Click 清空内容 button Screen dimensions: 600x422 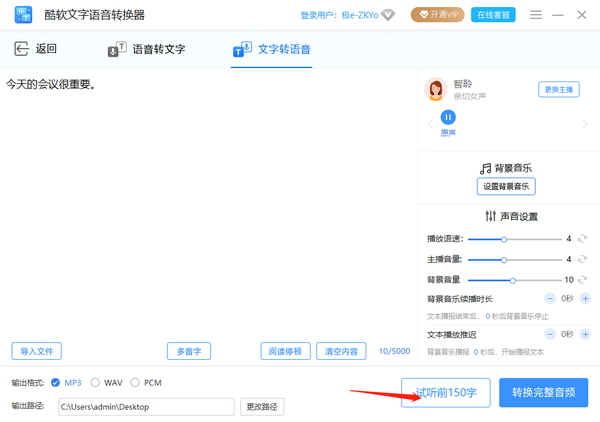point(341,351)
